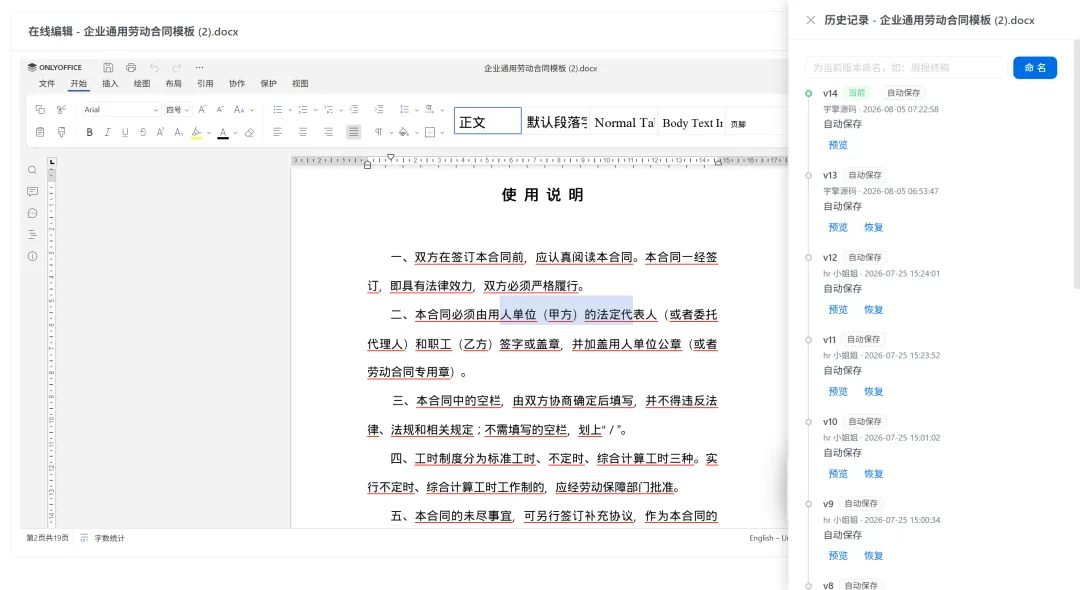The height and width of the screenshot is (590, 1080).
Task: Restore version v13
Action: pyautogui.click(x=873, y=227)
